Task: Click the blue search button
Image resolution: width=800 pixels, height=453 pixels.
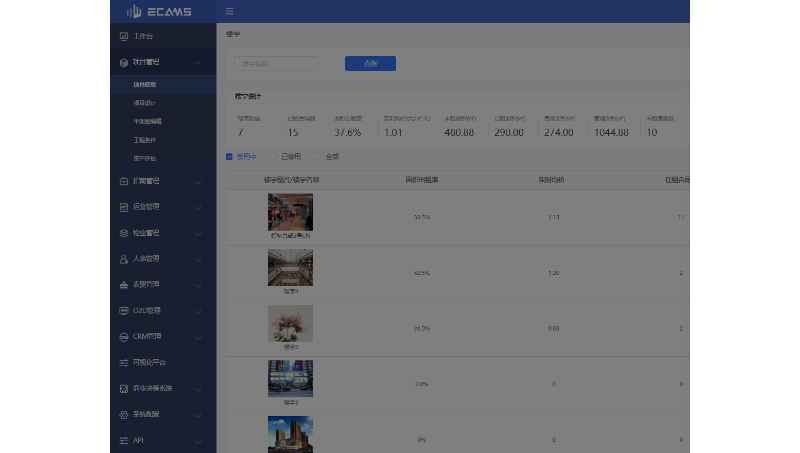Action: click(x=370, y=63)
